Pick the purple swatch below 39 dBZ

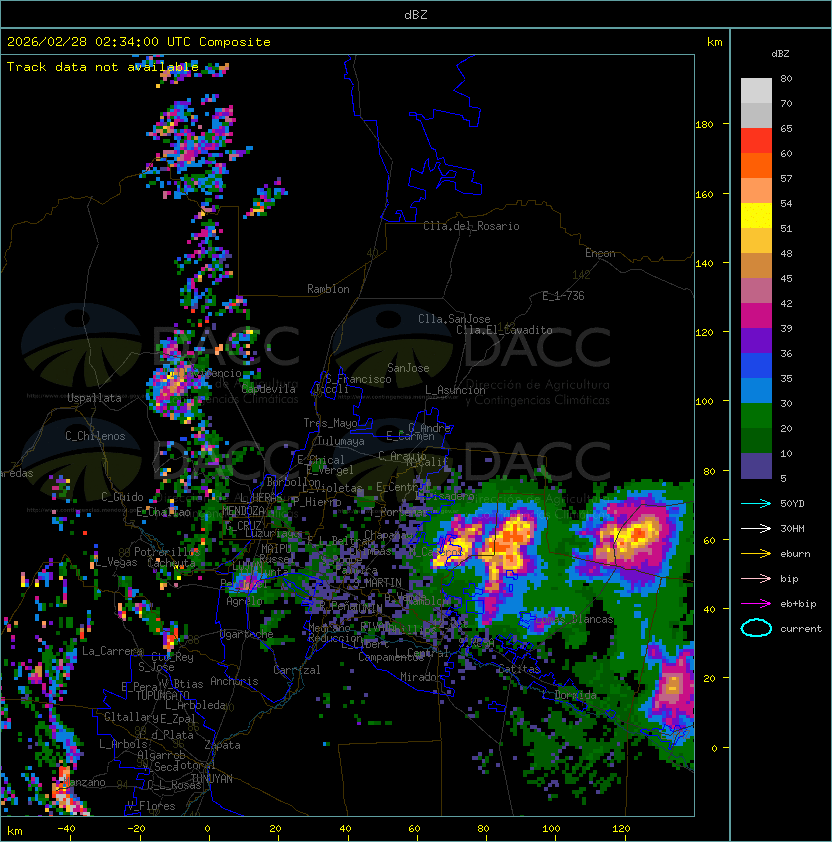756,340
